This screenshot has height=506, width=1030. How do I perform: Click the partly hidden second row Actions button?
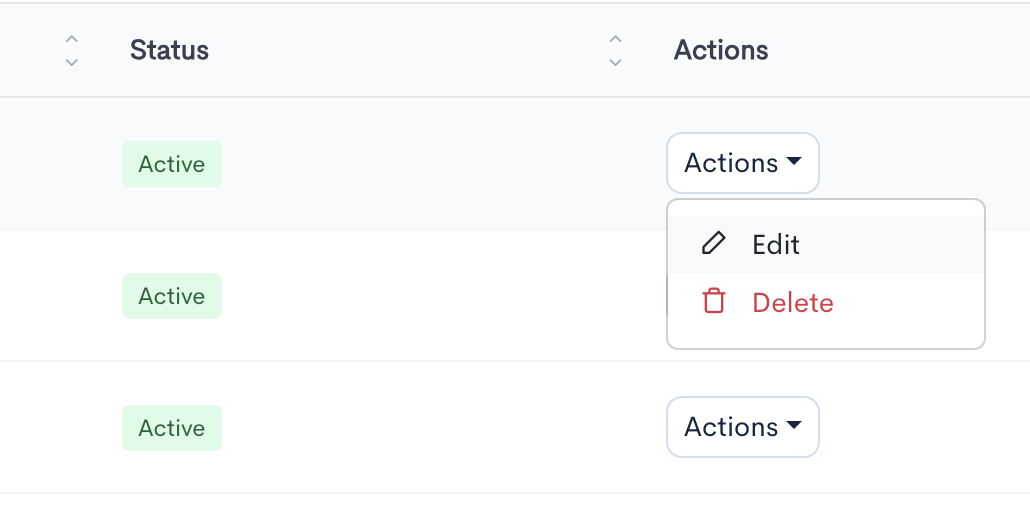pyautogui.click(x=667, y=296)
